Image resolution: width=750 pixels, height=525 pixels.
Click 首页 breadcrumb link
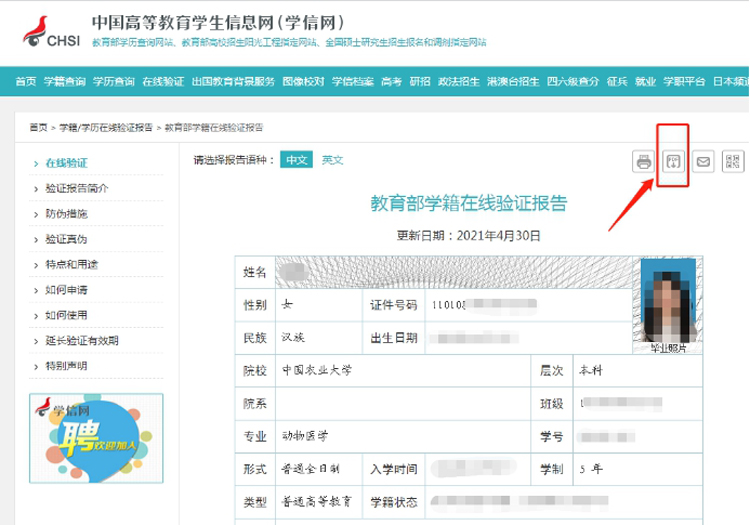tap(38, 127)
